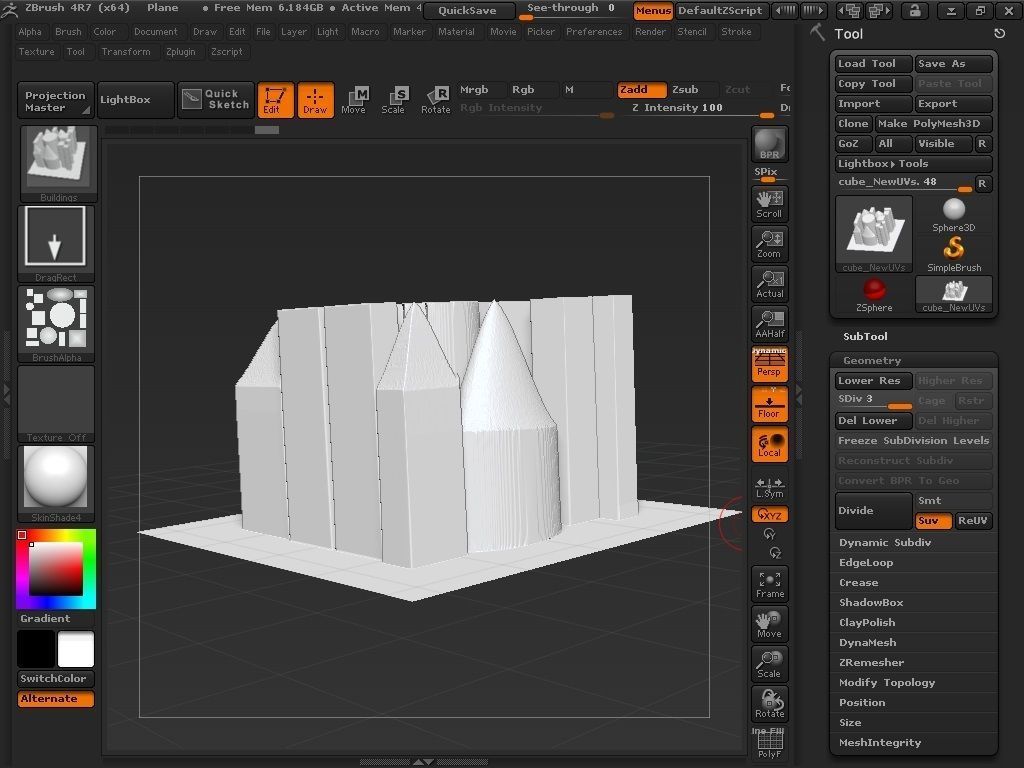
Task: Toggle Zadd sculpt mode
Action: 641,89
